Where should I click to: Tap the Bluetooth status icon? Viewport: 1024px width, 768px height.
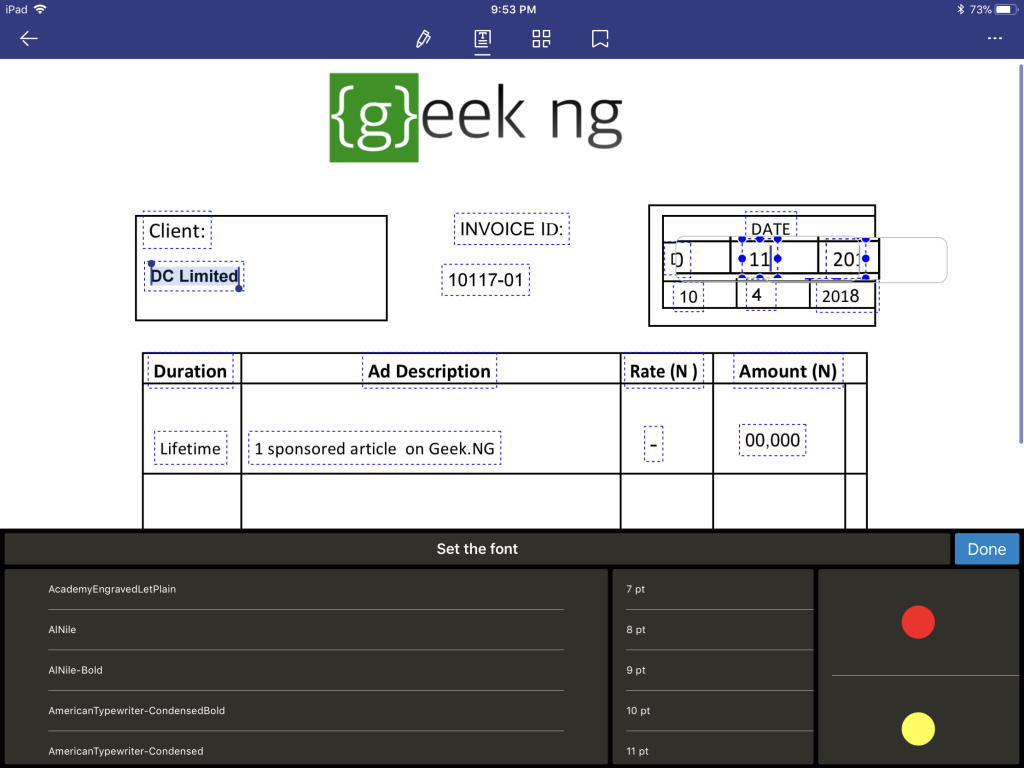[961, 9]
